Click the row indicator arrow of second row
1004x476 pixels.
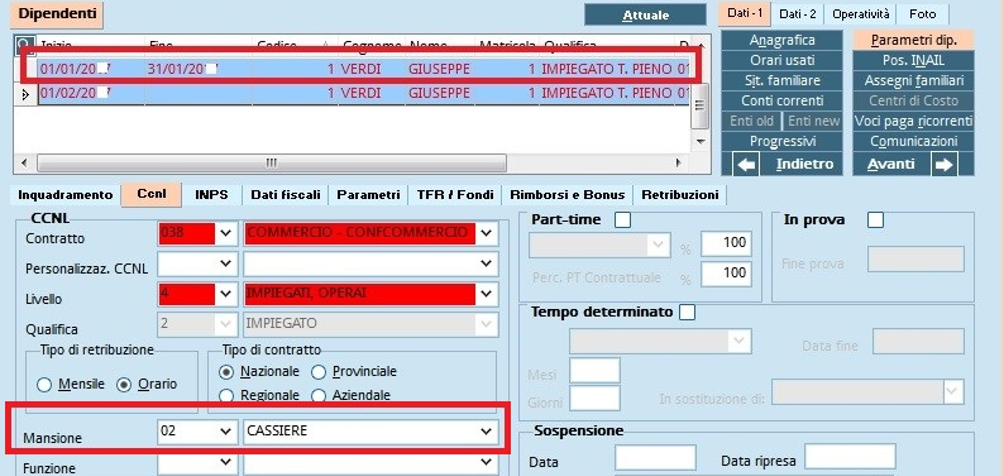pyautogui.click(x=26, y=94)
